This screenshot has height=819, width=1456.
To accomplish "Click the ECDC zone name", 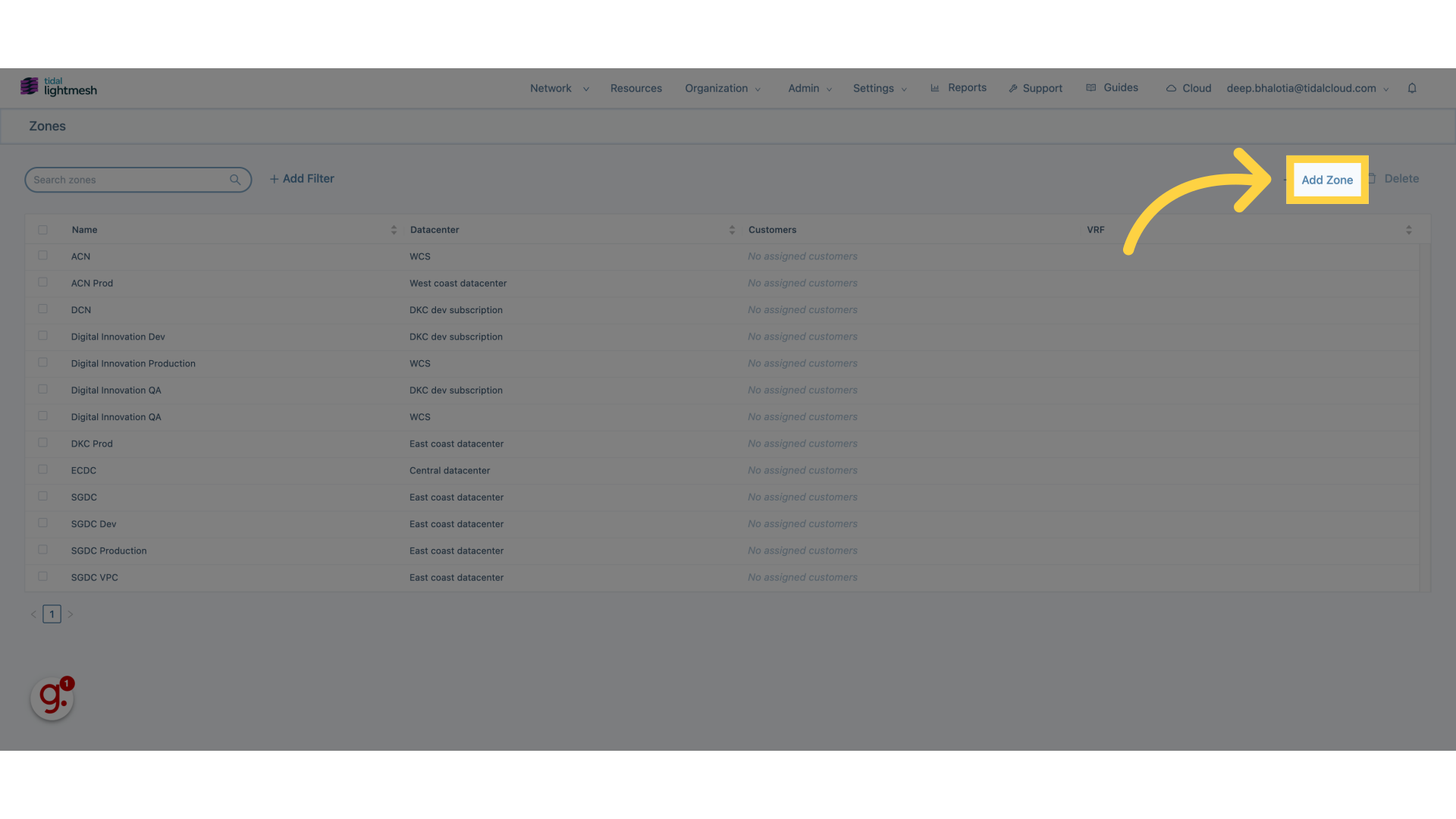I will click(83, 470).
